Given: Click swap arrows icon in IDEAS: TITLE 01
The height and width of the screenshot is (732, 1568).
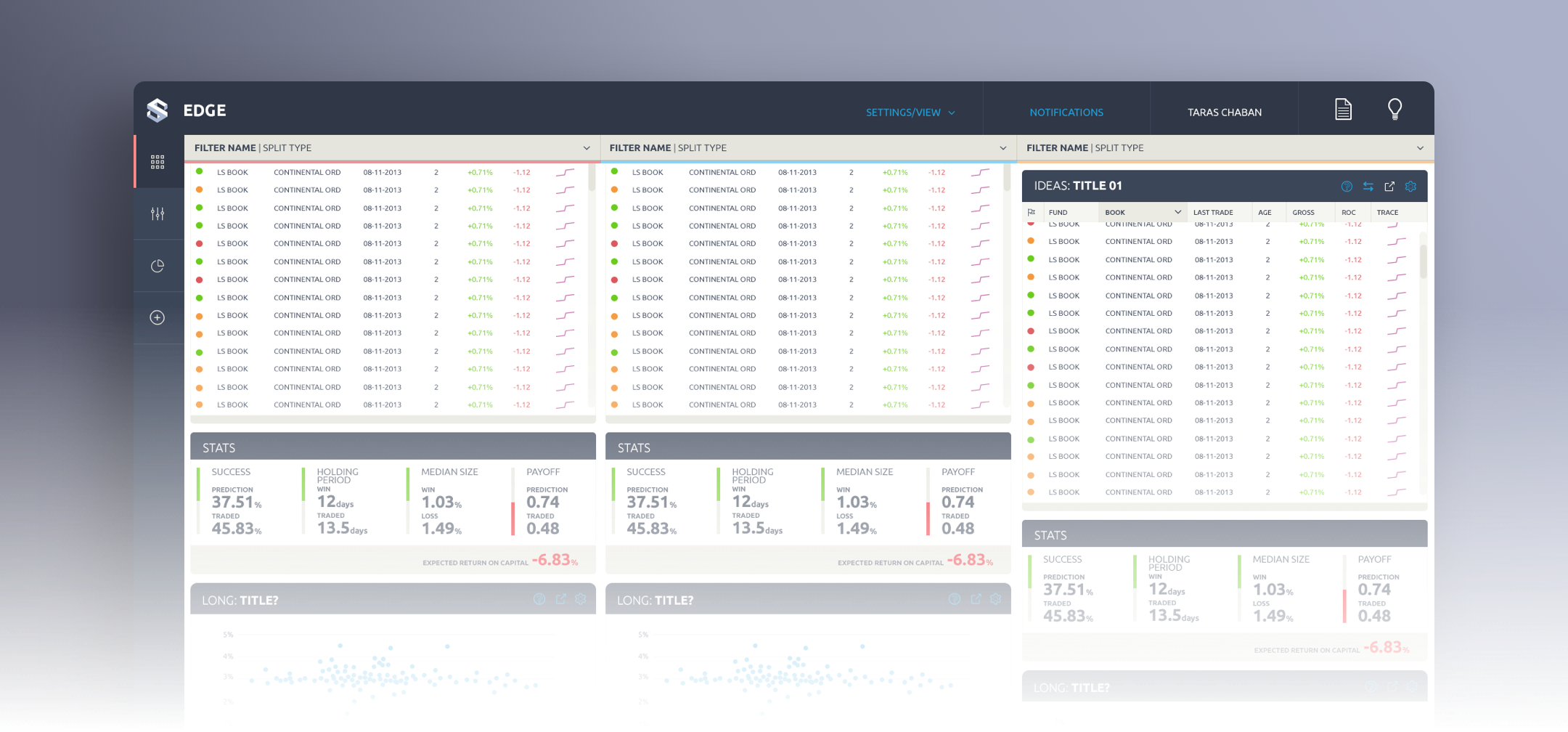Looking at the screenshot, I should [1368, 187].
